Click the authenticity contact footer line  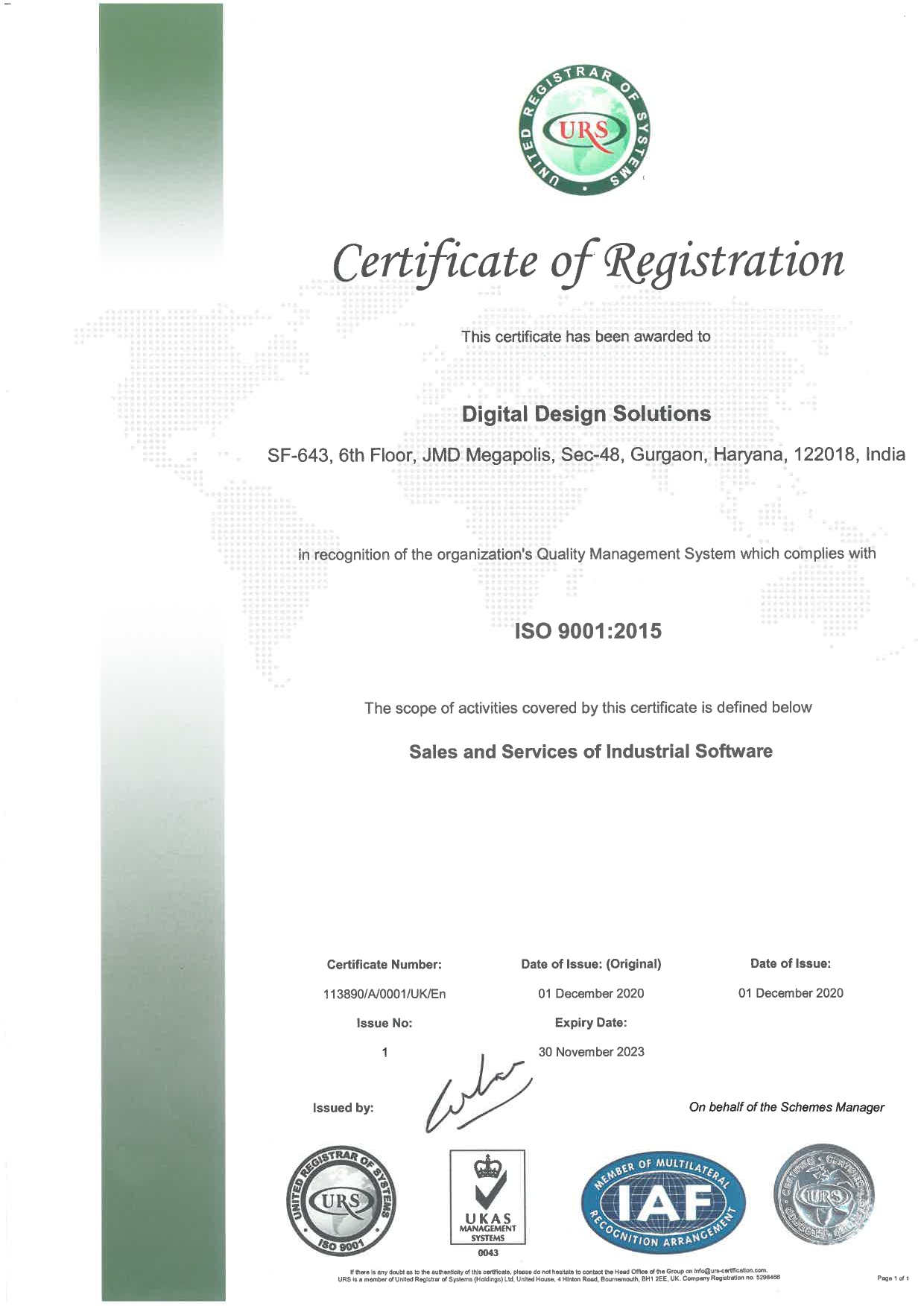point(558,1271)
